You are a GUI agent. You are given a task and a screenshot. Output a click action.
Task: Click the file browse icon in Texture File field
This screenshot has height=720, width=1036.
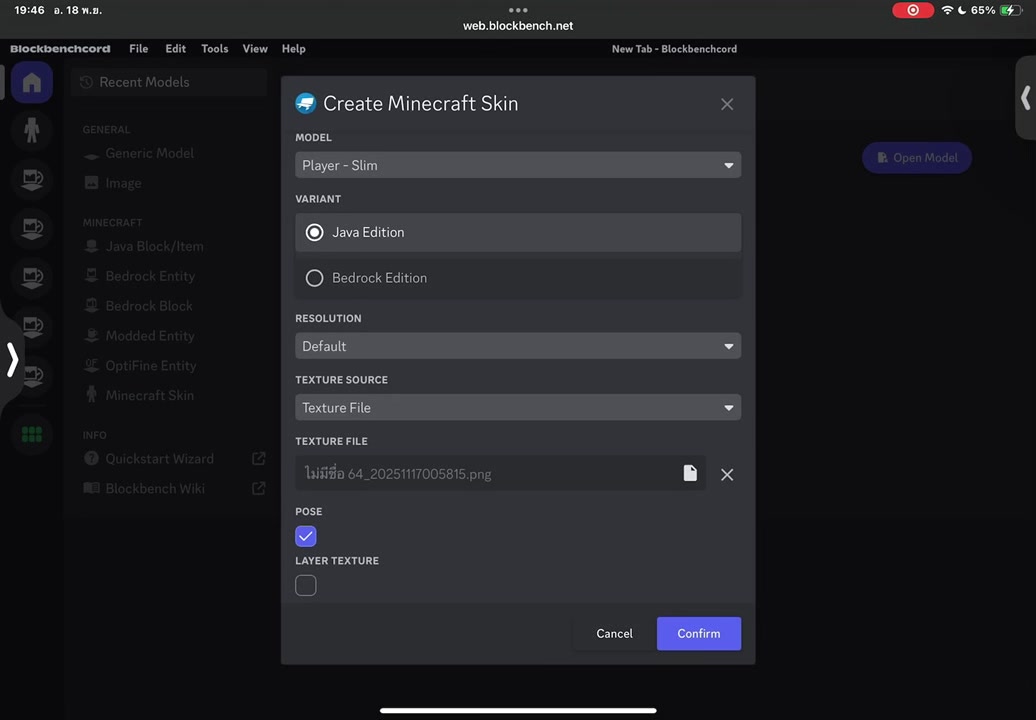pyautogui.click(x=690, y=473)
